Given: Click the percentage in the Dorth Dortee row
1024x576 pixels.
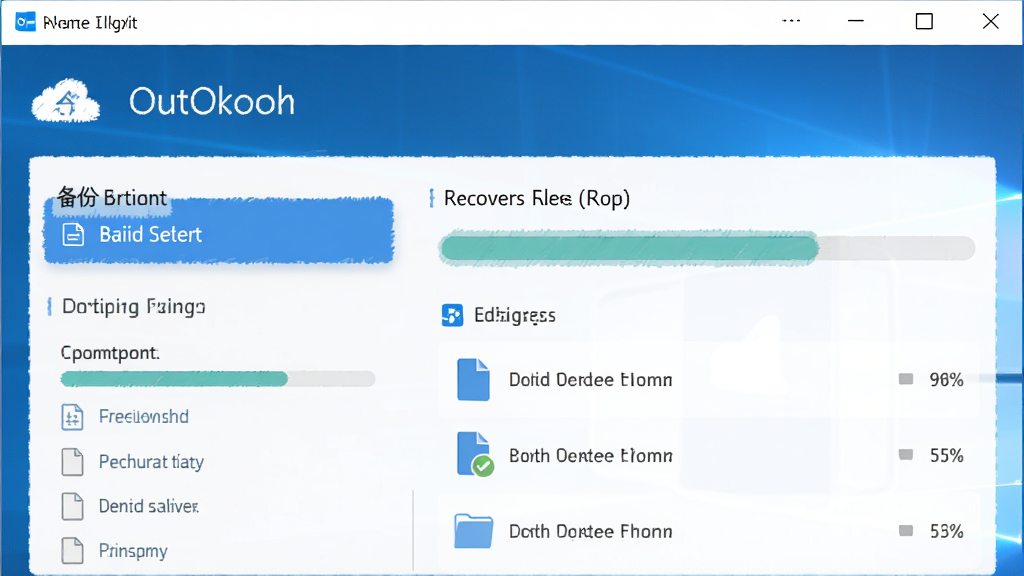Looking at the screenshot, I should tap(946, 531).
